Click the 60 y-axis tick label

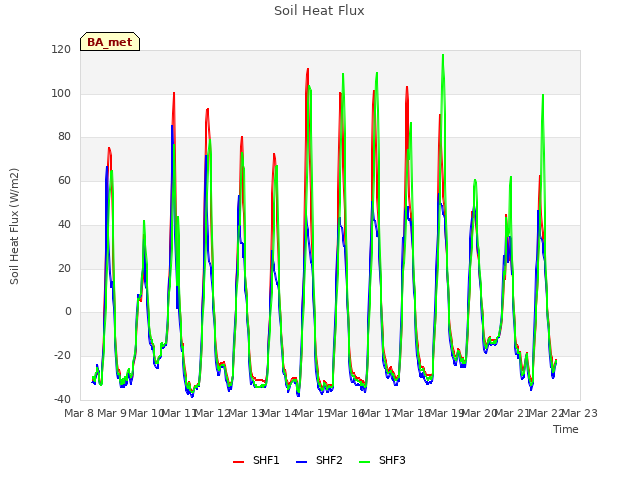pyautogui.click(x=64, y=181)
